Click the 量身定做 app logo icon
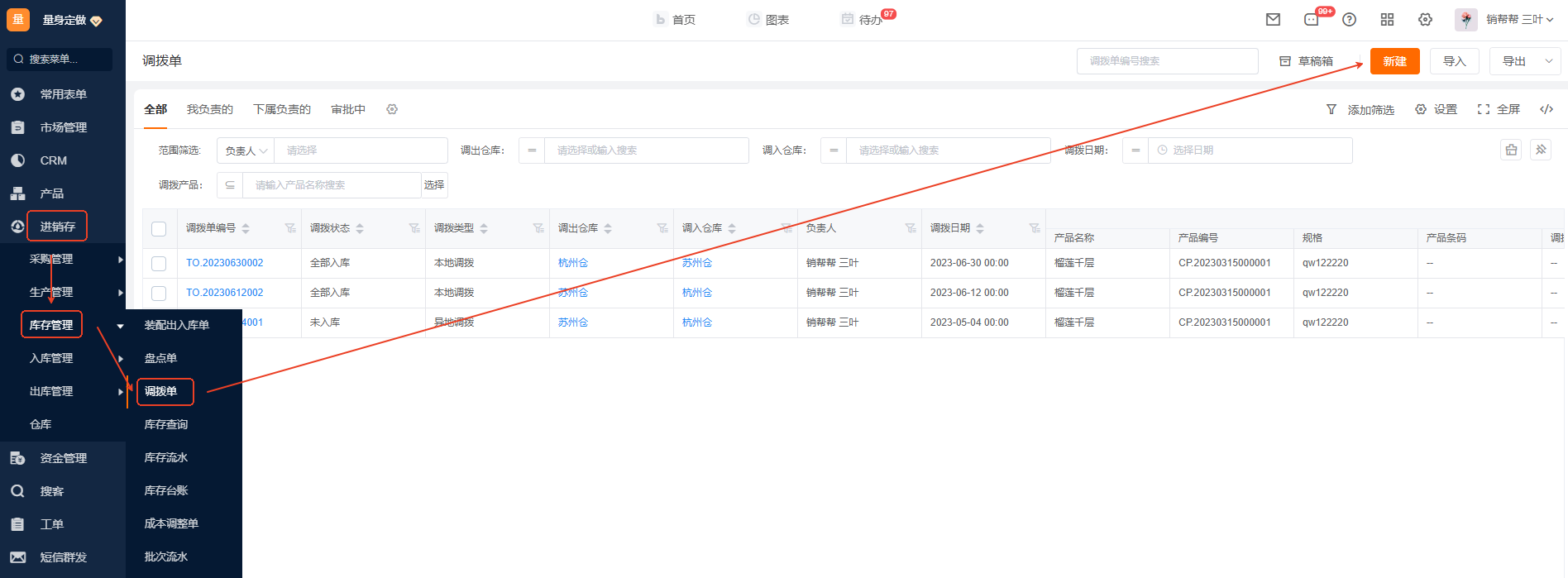The image size is (1568, 578). 18,20
